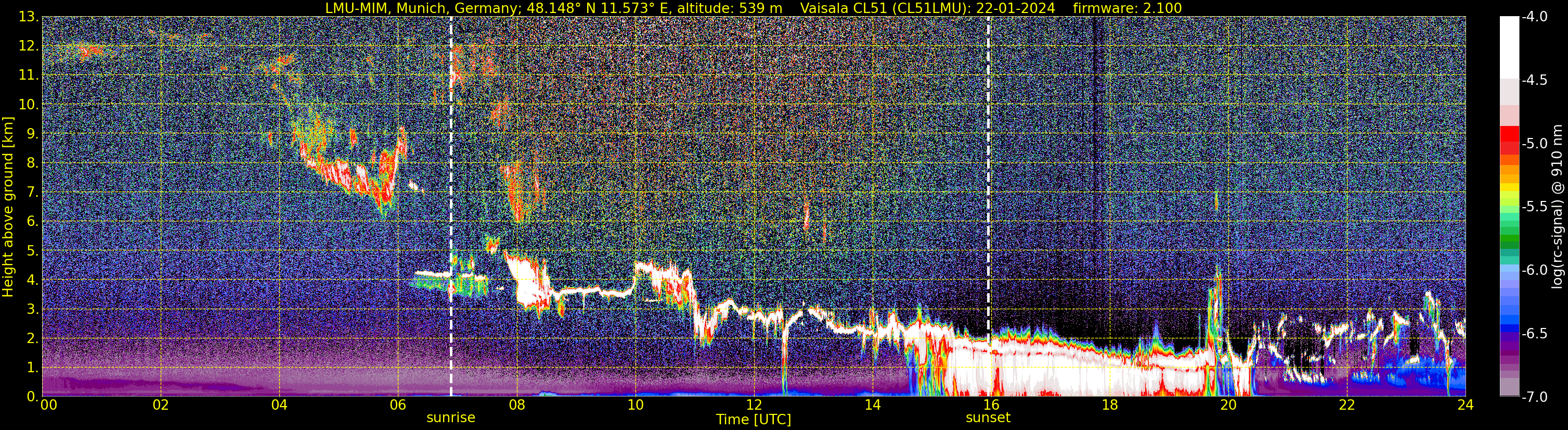Click the time axis tick label 16

pyautogui.click(x=991, y=405)
